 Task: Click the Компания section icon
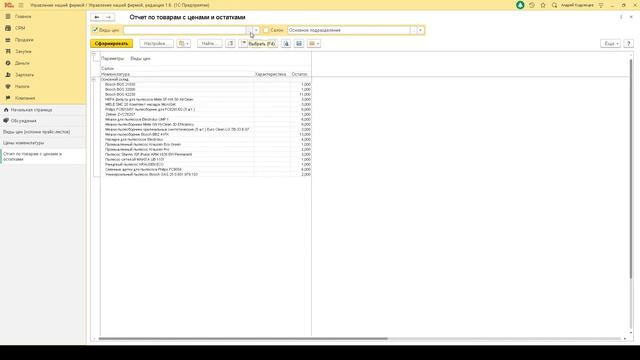(x=8, y=98)
